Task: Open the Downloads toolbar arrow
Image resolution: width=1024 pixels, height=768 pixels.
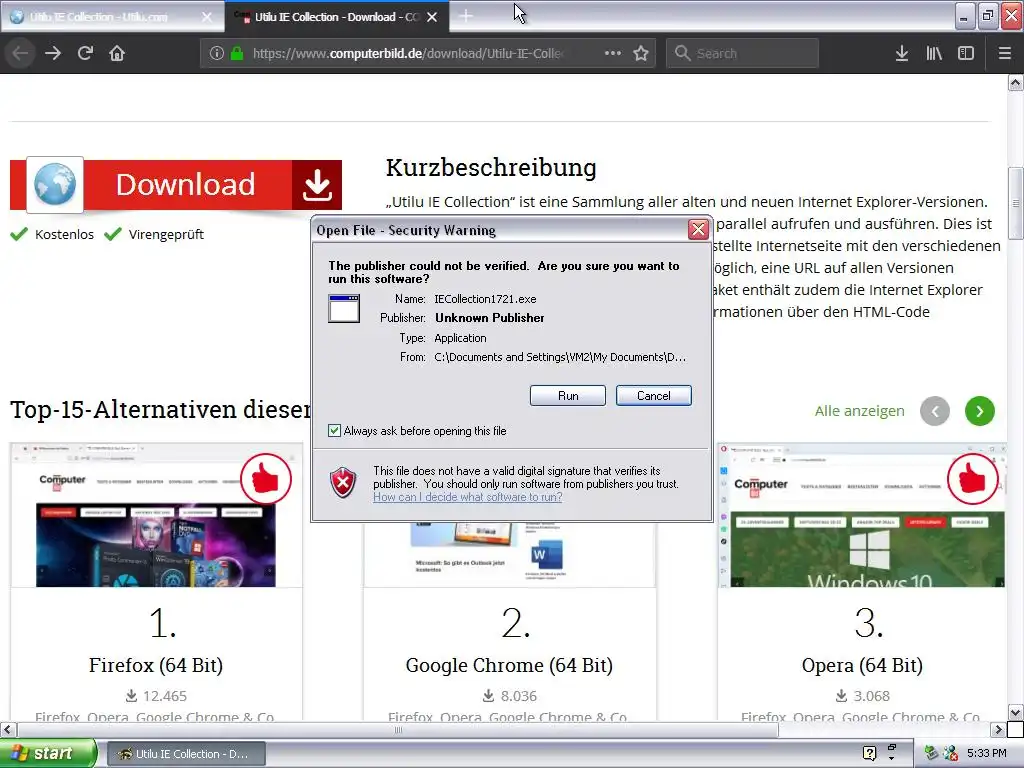Action: (x=902, y=53)
